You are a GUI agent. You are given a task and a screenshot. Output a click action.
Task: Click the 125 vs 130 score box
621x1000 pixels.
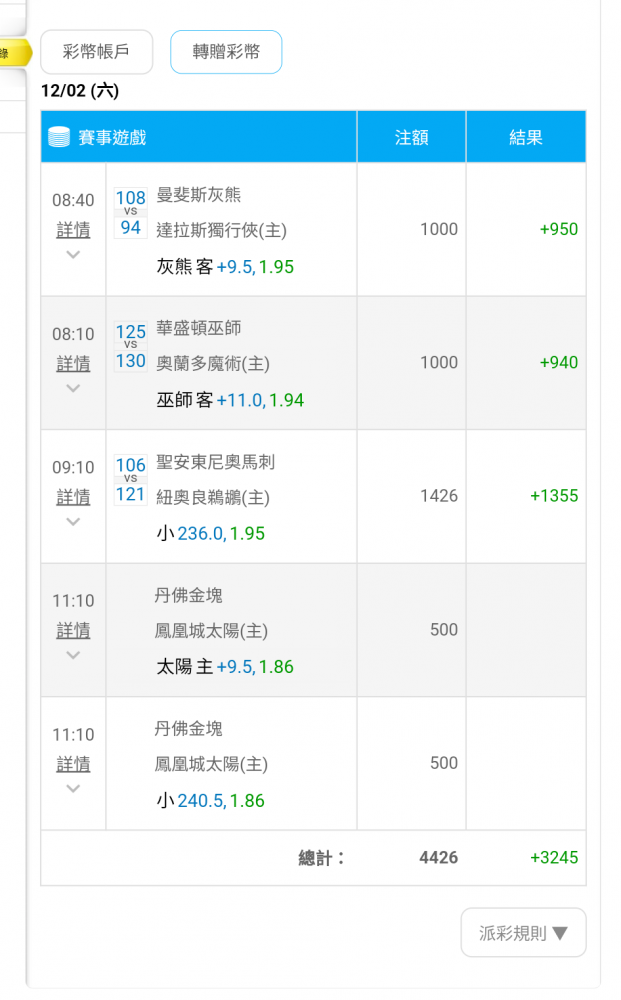point(130,346)
